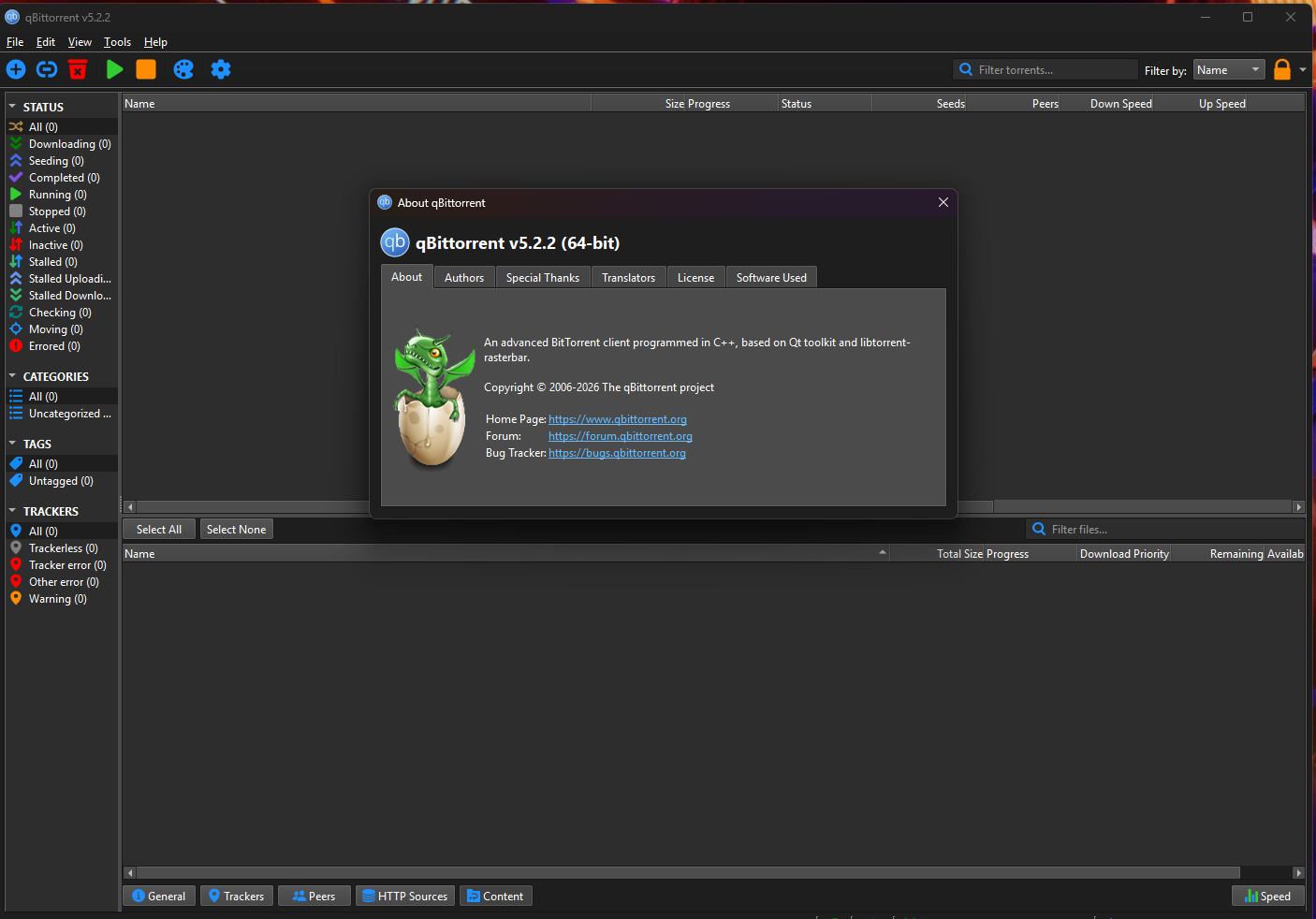
Task: Click the red Remove torrent toolbar icon
Action: pyautogui.click(x=78, y=69)
